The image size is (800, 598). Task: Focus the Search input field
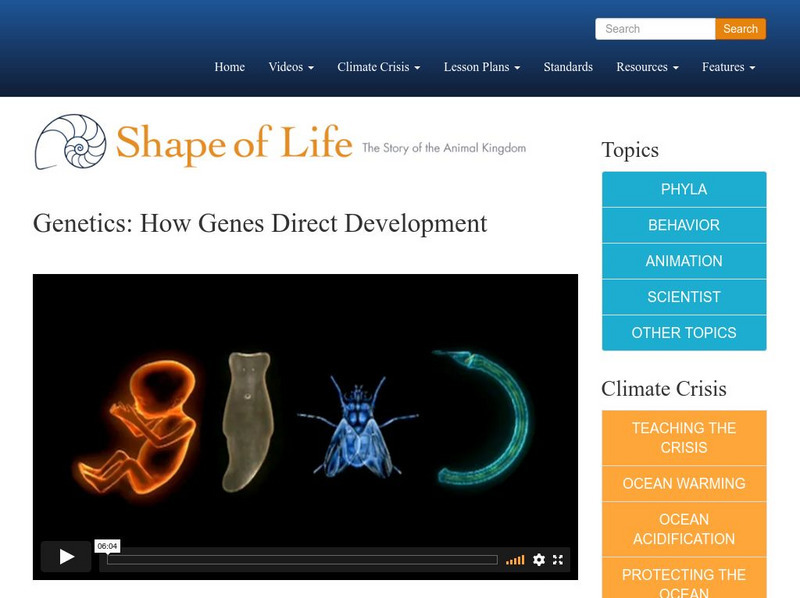655,29
